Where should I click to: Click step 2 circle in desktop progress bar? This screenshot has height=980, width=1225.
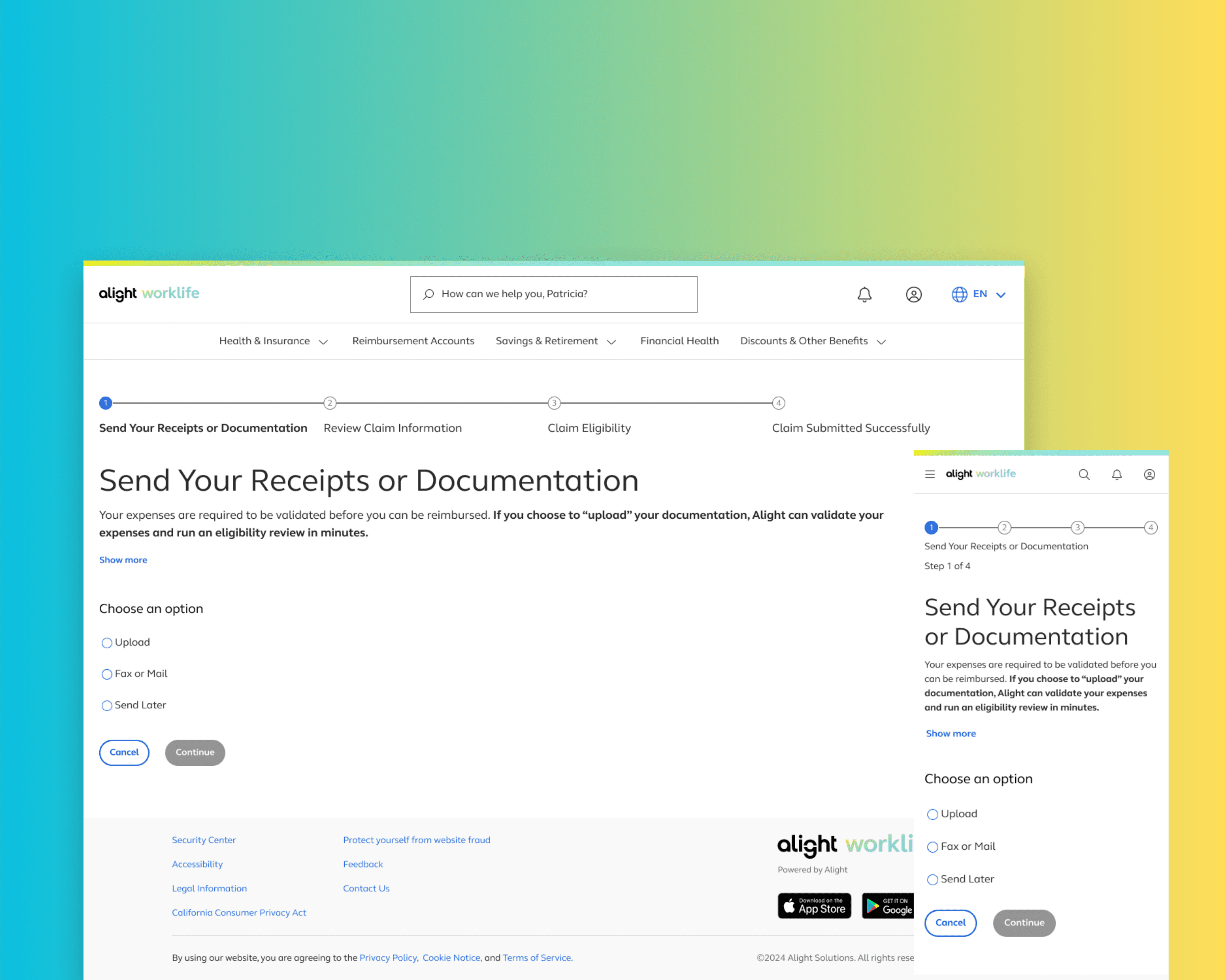pos(330,403)
